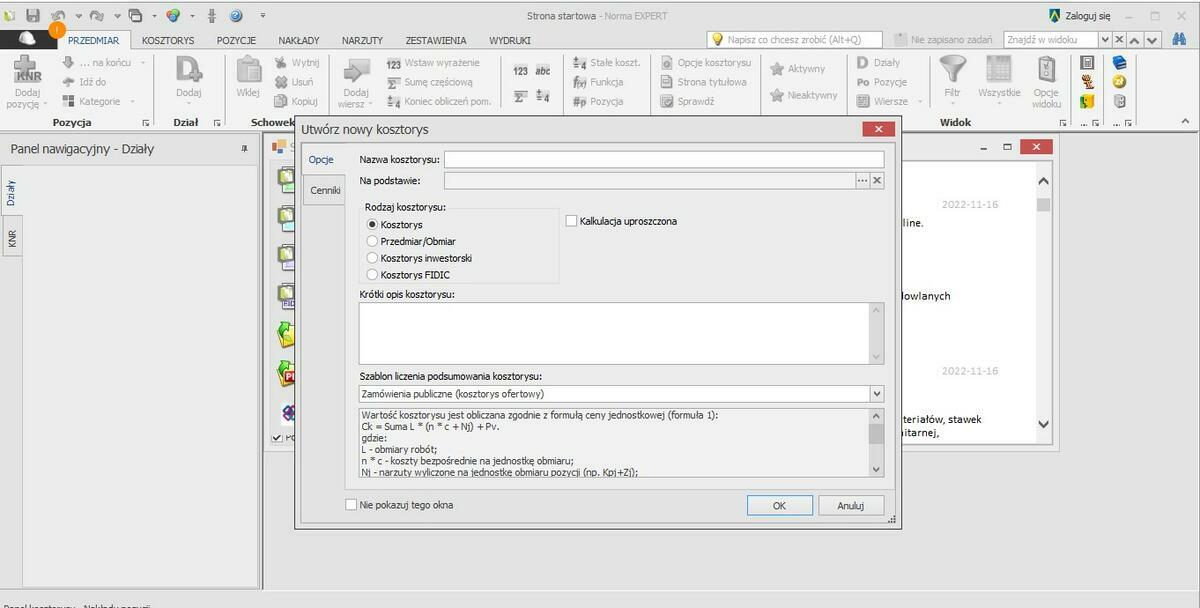Clear the Na podstawie field with X
The width and height of the screenshot is (1200, 608).
[x=877, y=181]
